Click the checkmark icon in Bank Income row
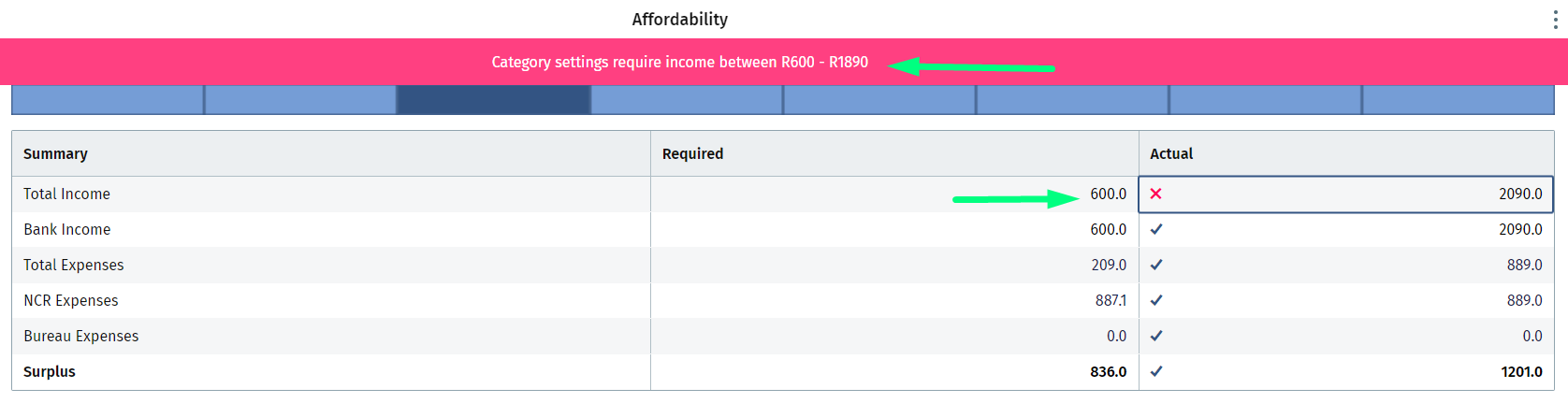Image resolution: width=1568 pixels, height=403 pixels. point(1156,229)
